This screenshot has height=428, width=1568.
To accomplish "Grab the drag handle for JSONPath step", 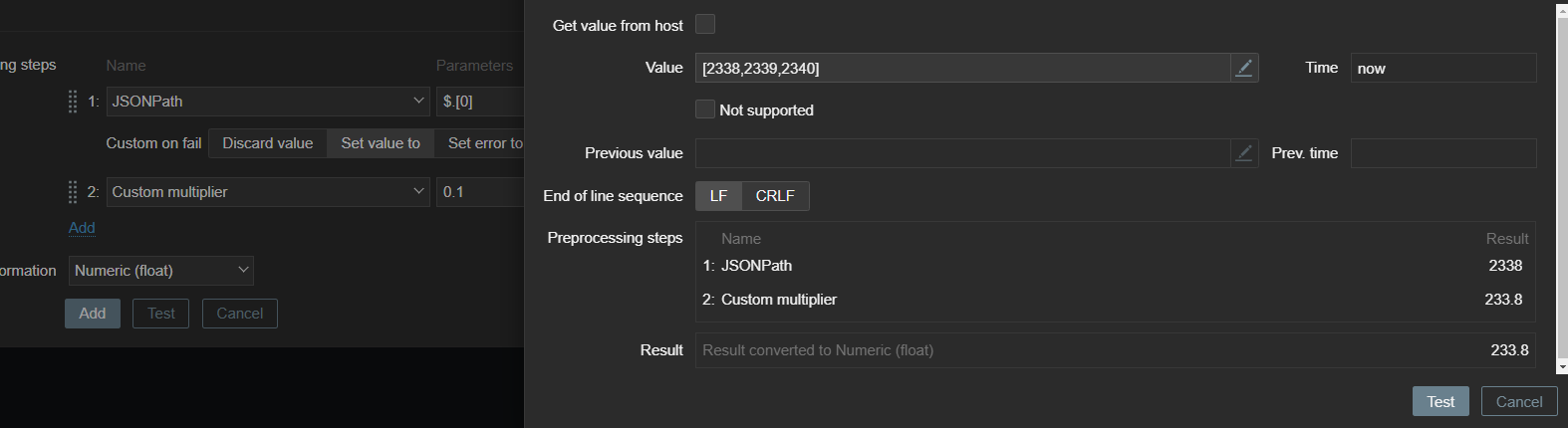I will coord(73,102).
